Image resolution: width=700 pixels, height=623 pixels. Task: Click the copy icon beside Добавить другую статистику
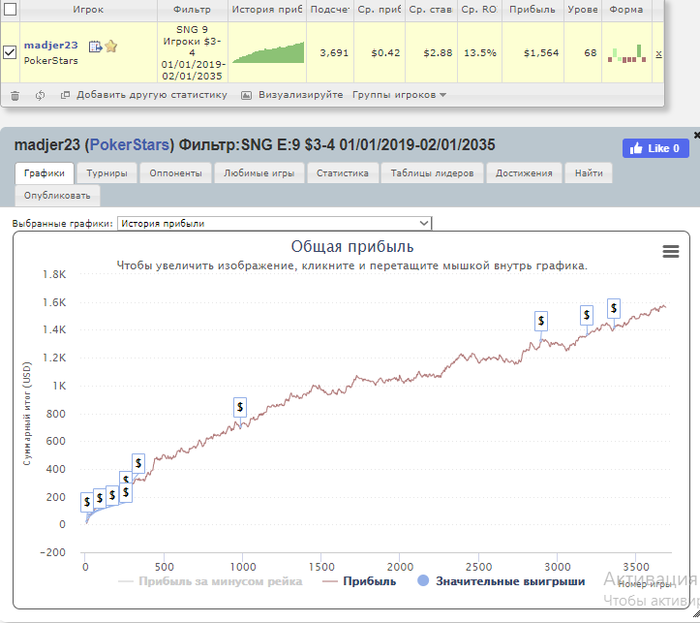coord(65,95)
